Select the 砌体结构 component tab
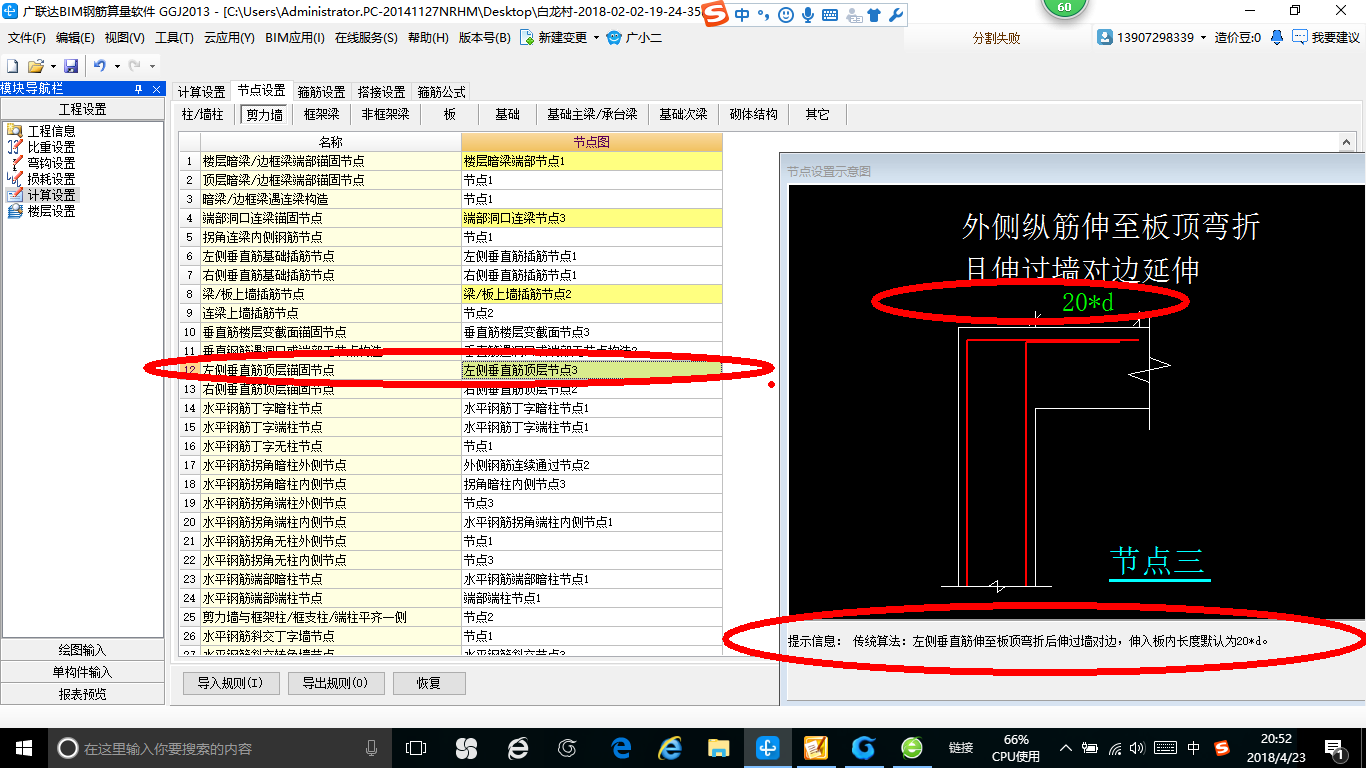Viewport: 1366px width, 768px height. [754, 114]
